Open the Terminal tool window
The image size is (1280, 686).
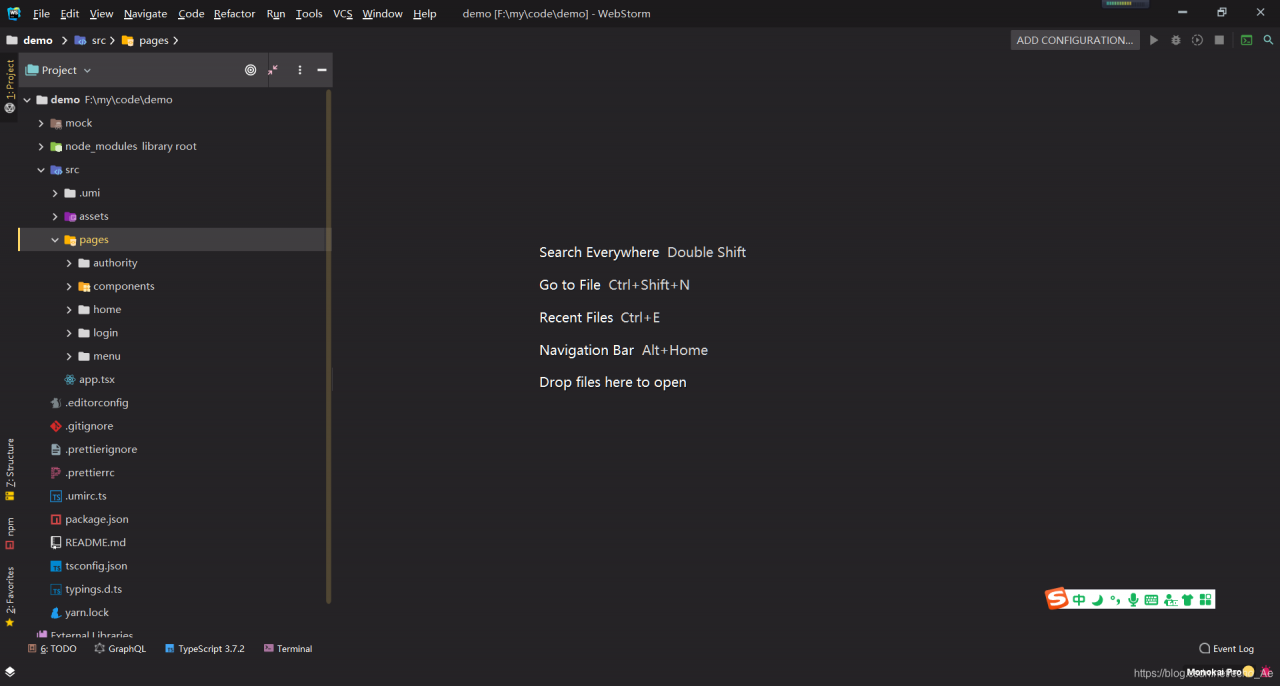click(288, 649)
